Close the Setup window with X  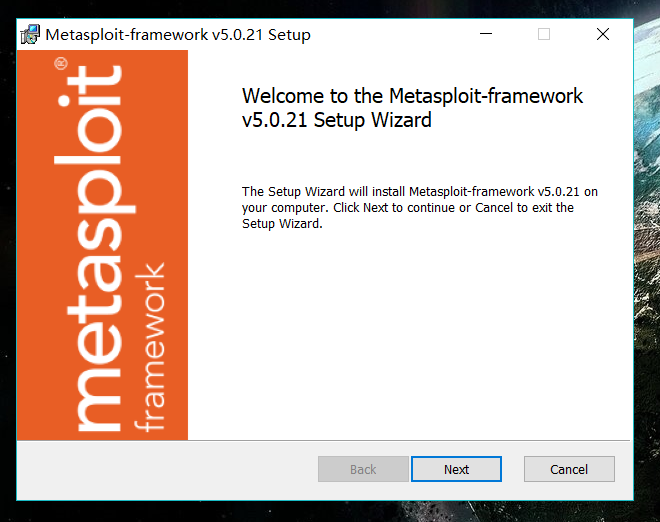(603, 34)
